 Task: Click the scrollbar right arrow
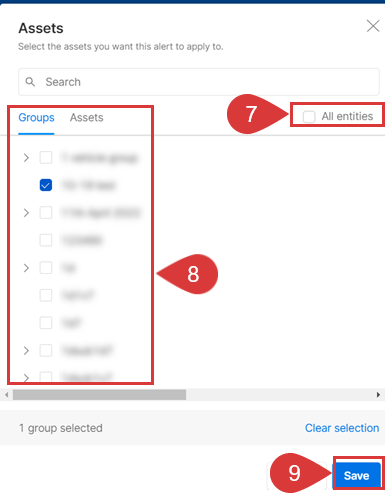(x=378, y=395)
